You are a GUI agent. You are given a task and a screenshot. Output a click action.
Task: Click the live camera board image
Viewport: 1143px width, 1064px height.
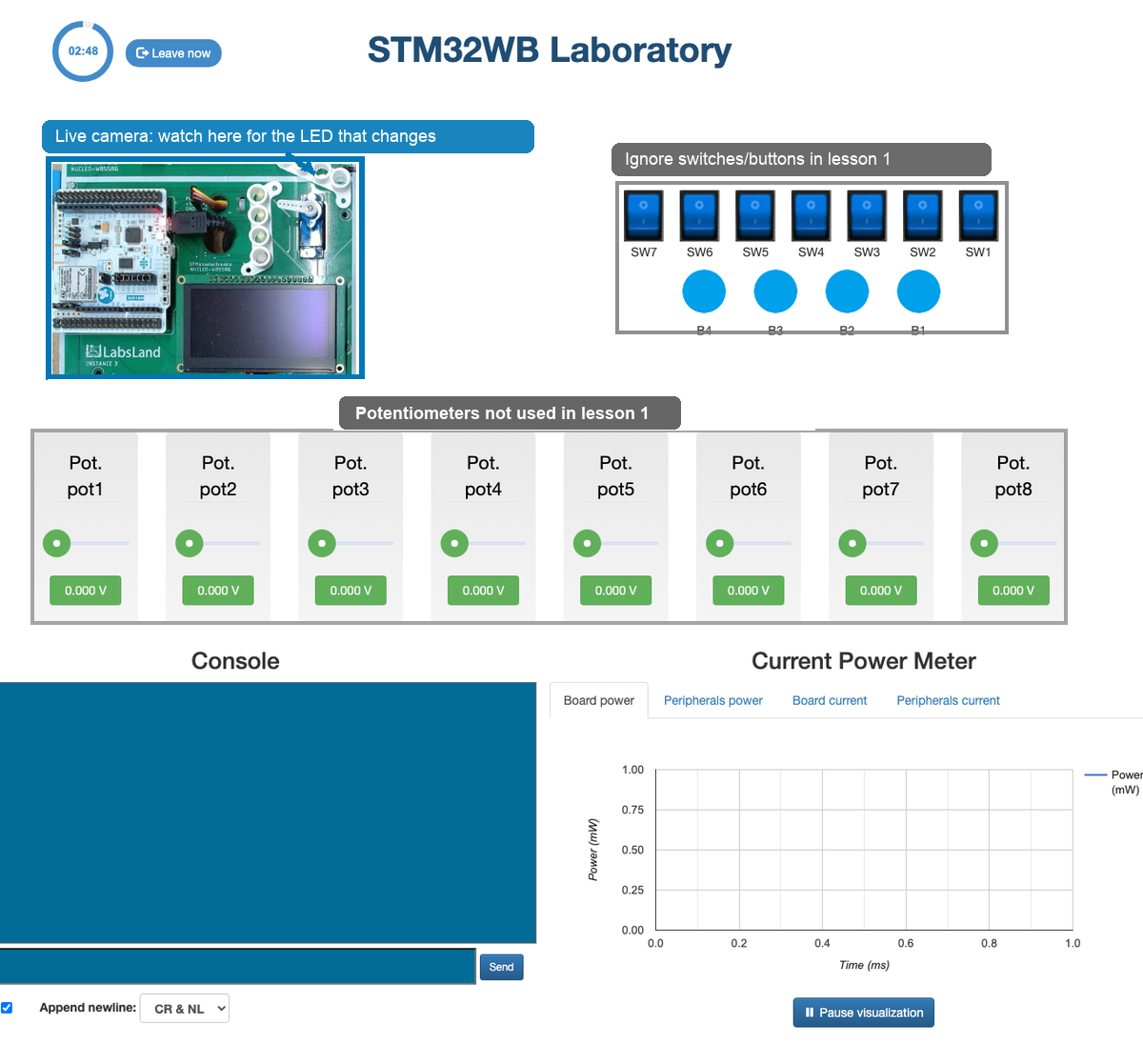click(x=205, y=268)
